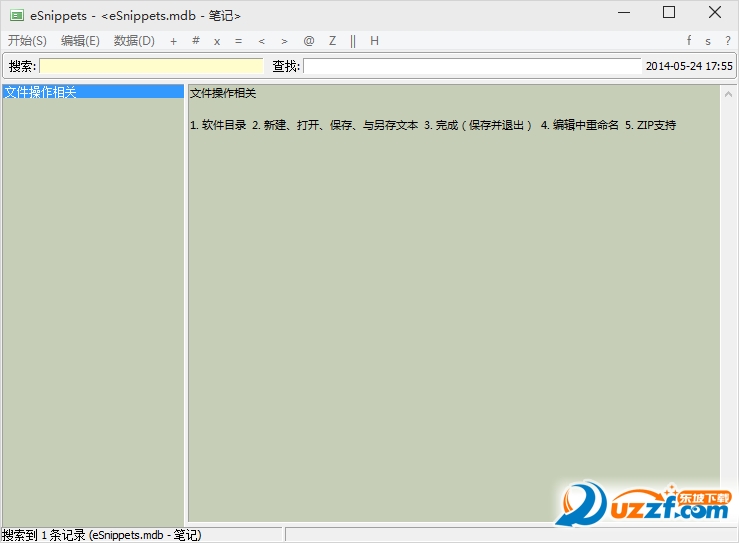Image resolution: width=739 pixels, height=543 pixels.
Task: Select the 文件操作相关 note in list
Action: tap(93, 92)
